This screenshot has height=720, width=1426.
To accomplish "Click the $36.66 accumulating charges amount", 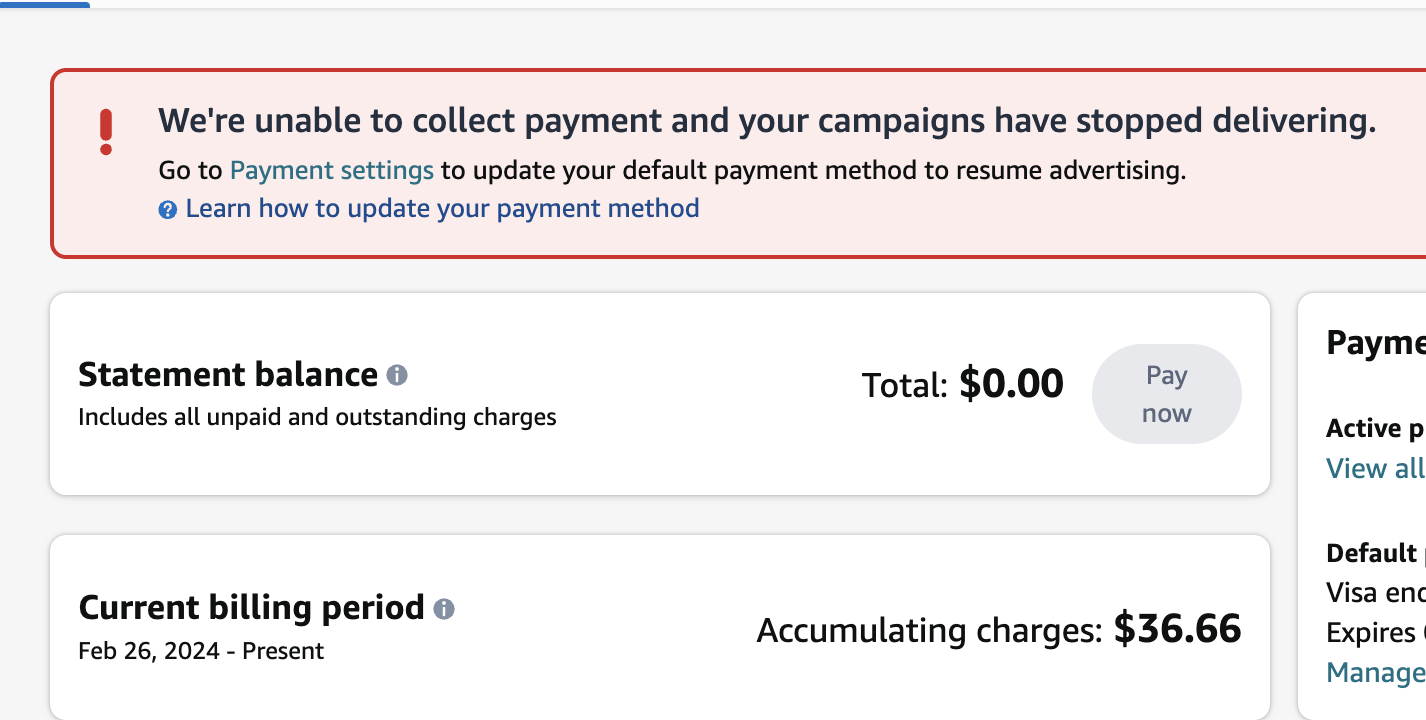I will pos(1178,628).
